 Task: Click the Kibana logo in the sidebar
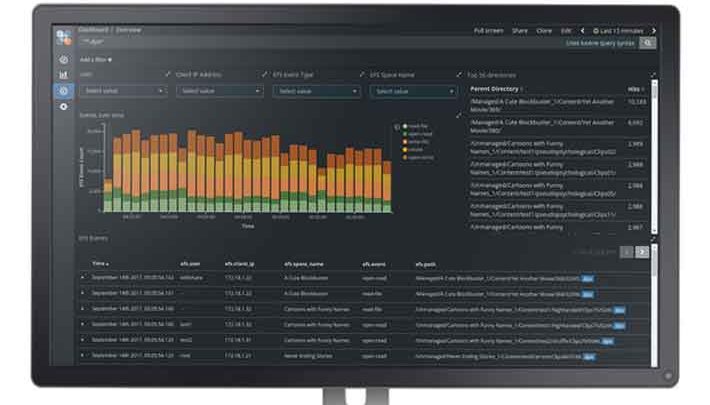coord(64,38)
